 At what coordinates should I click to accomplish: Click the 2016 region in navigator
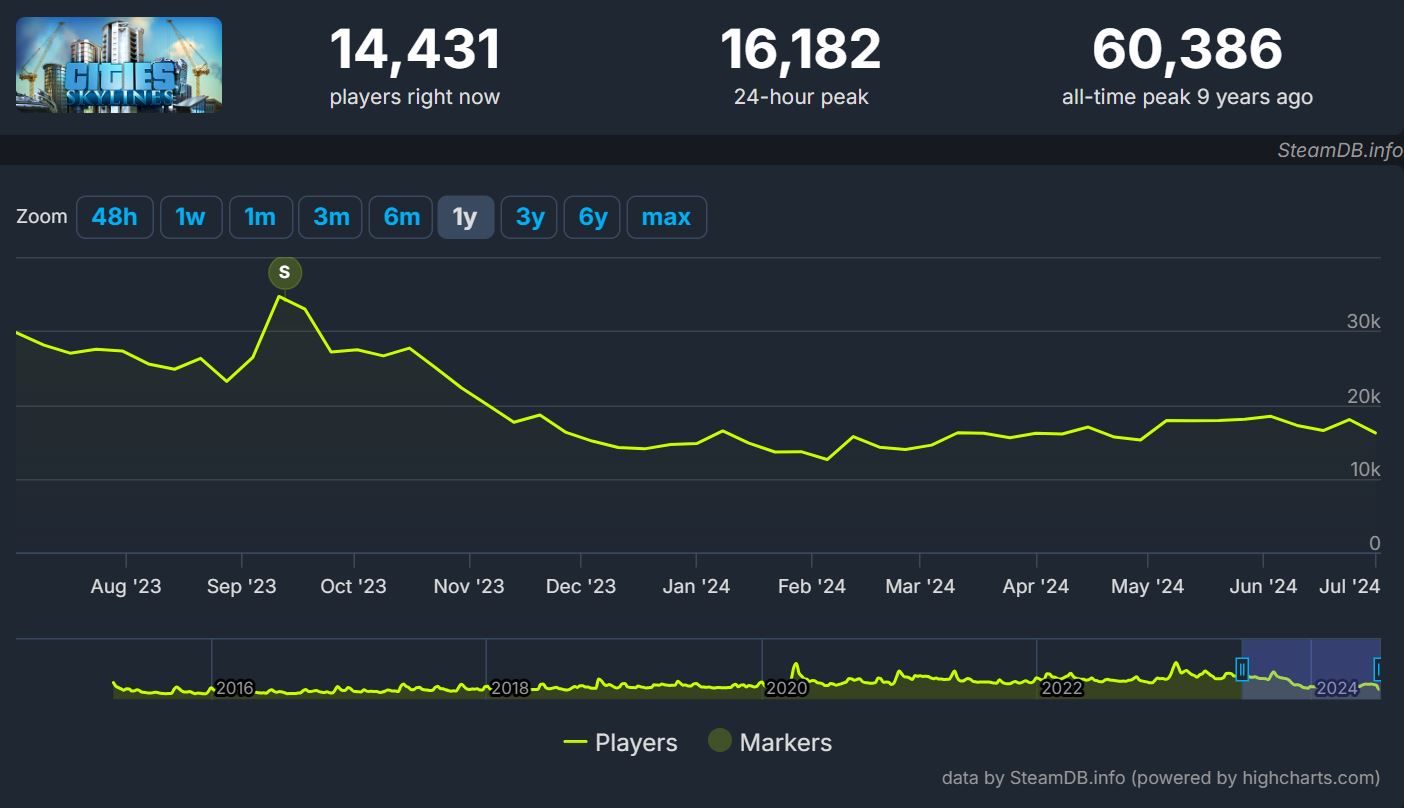click(x=235, y=688)
